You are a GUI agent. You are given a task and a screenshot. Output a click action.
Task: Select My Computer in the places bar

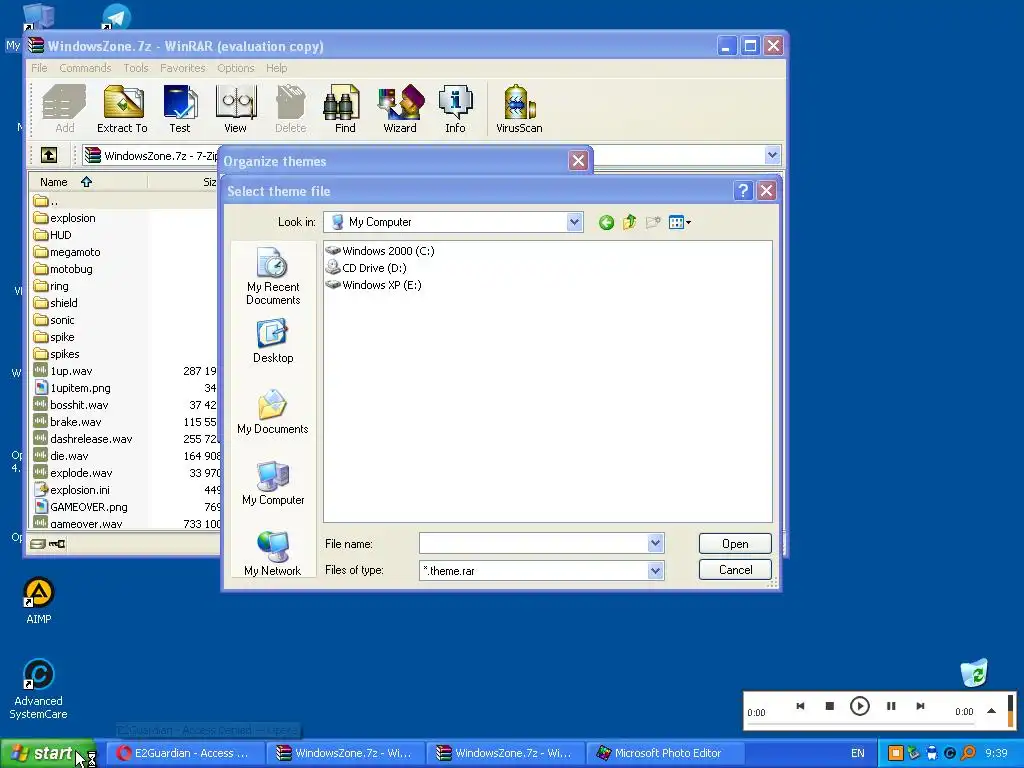pyautogui.click(x=273, y=483)
